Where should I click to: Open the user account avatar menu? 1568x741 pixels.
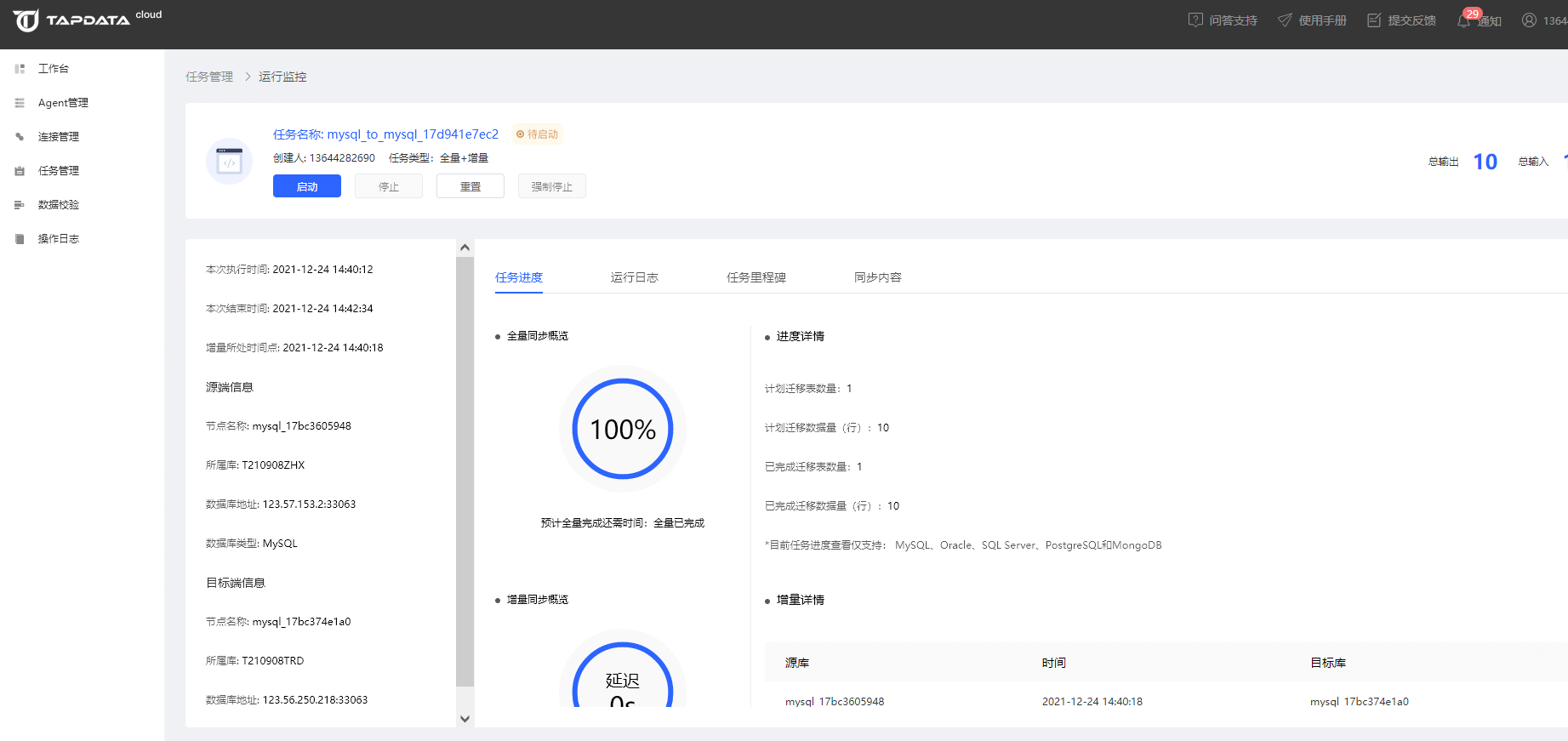(1529, 20)
